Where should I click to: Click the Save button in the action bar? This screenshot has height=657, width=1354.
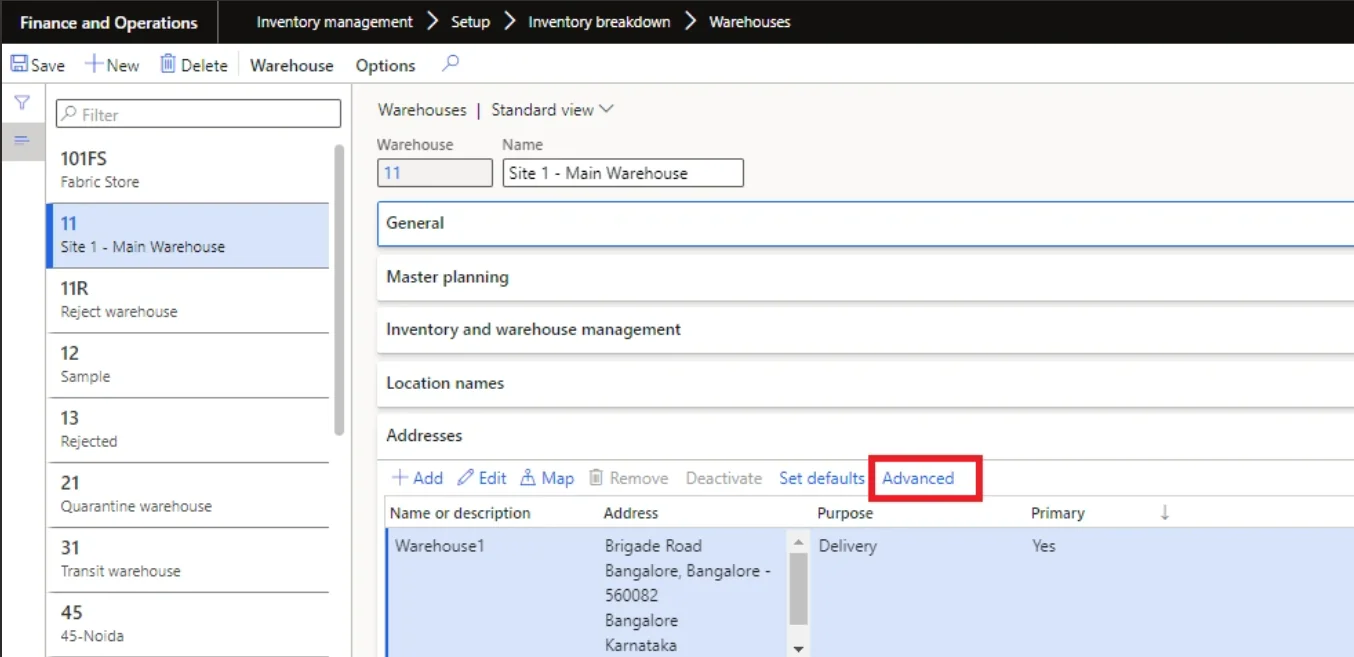click(37, 65)
